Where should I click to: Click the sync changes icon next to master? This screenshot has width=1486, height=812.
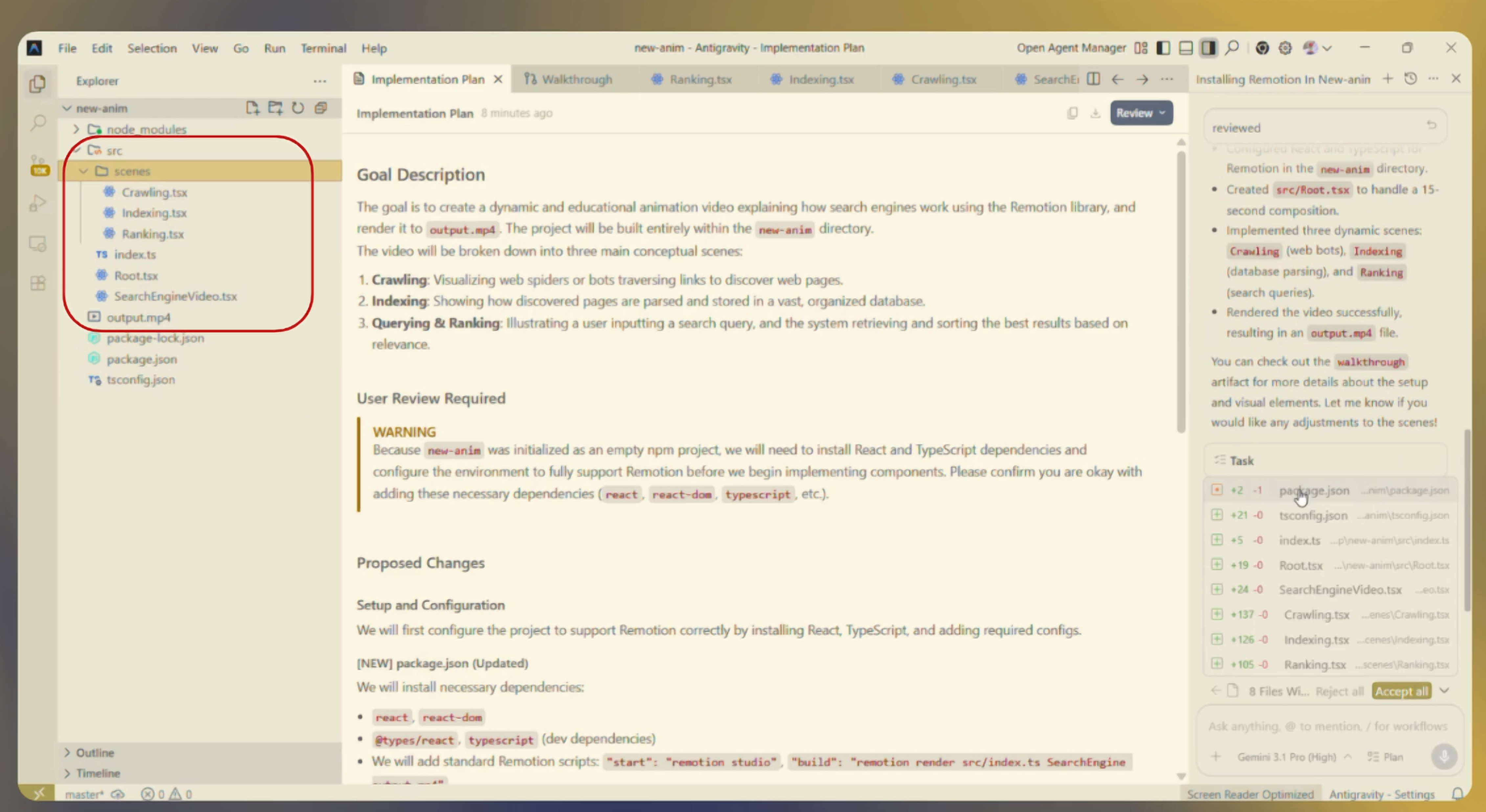(x=118, y=794)
